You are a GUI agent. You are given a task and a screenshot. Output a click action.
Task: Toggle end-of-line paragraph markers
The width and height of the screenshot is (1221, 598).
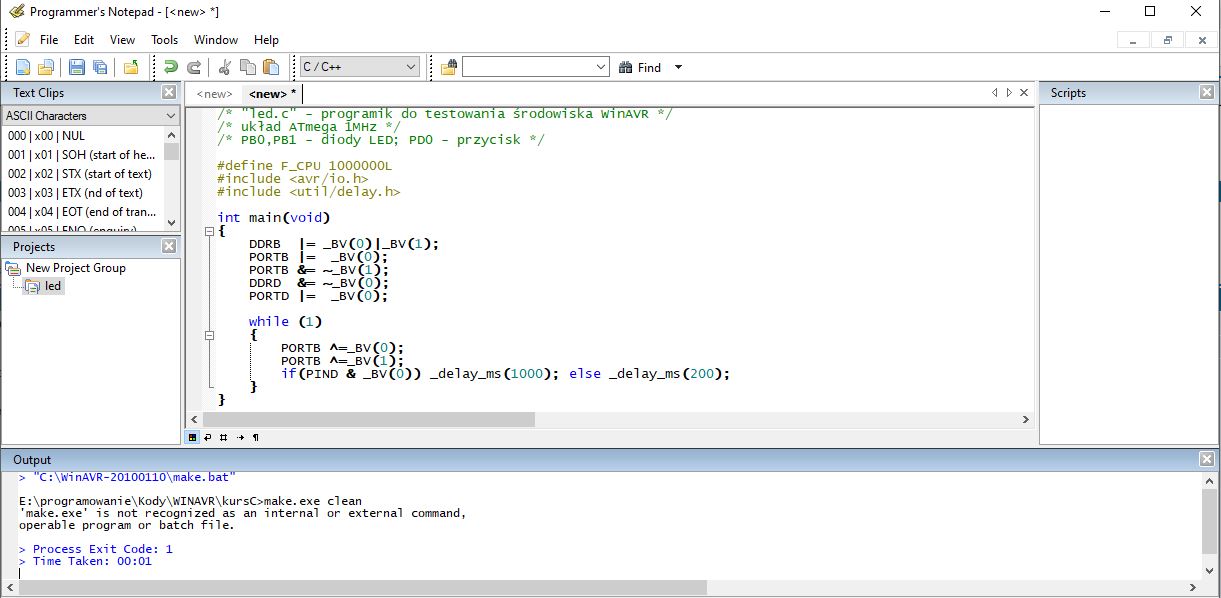(x=256, y=437)
